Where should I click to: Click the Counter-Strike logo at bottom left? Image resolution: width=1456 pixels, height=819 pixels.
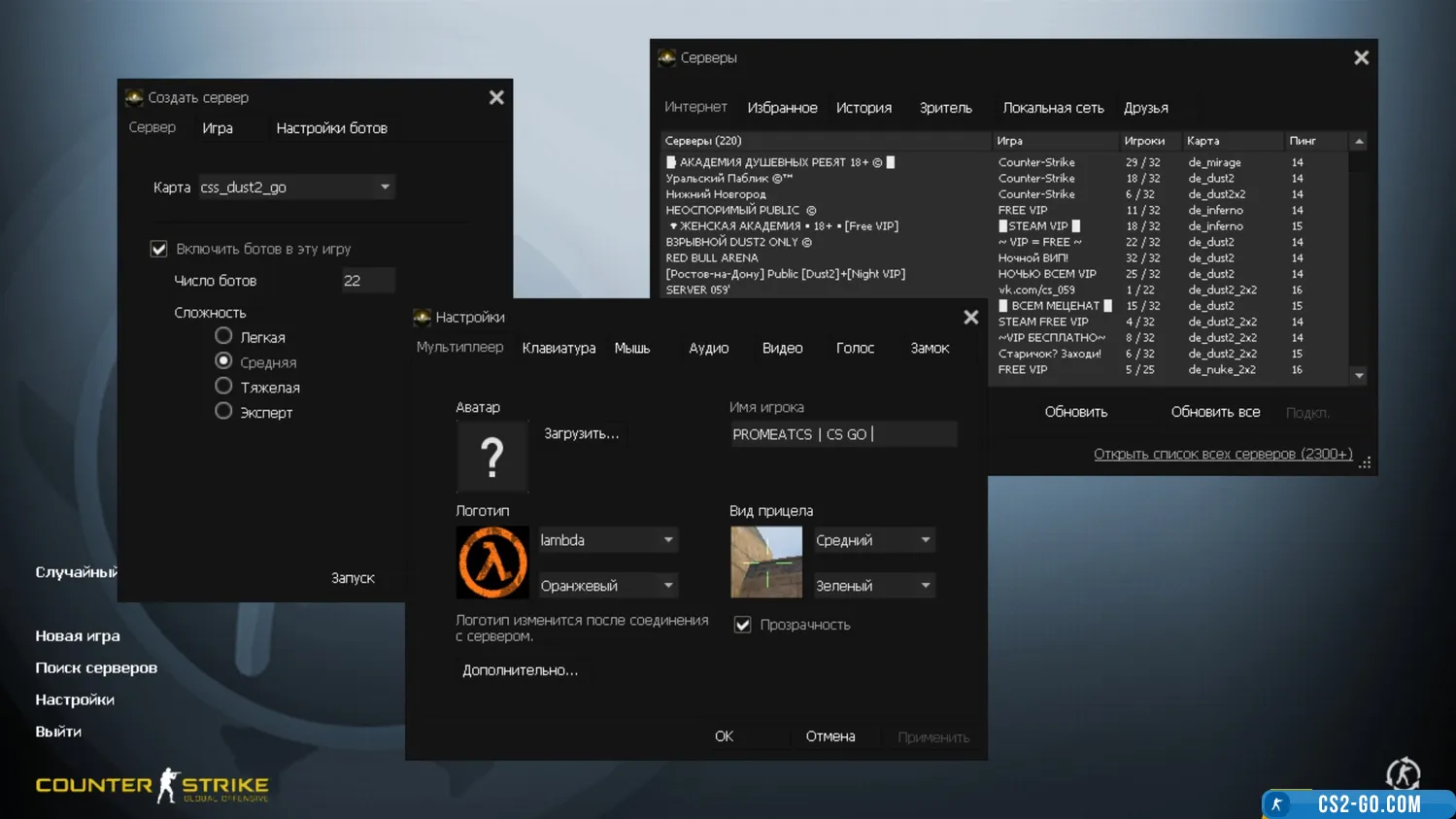(152, 785)
